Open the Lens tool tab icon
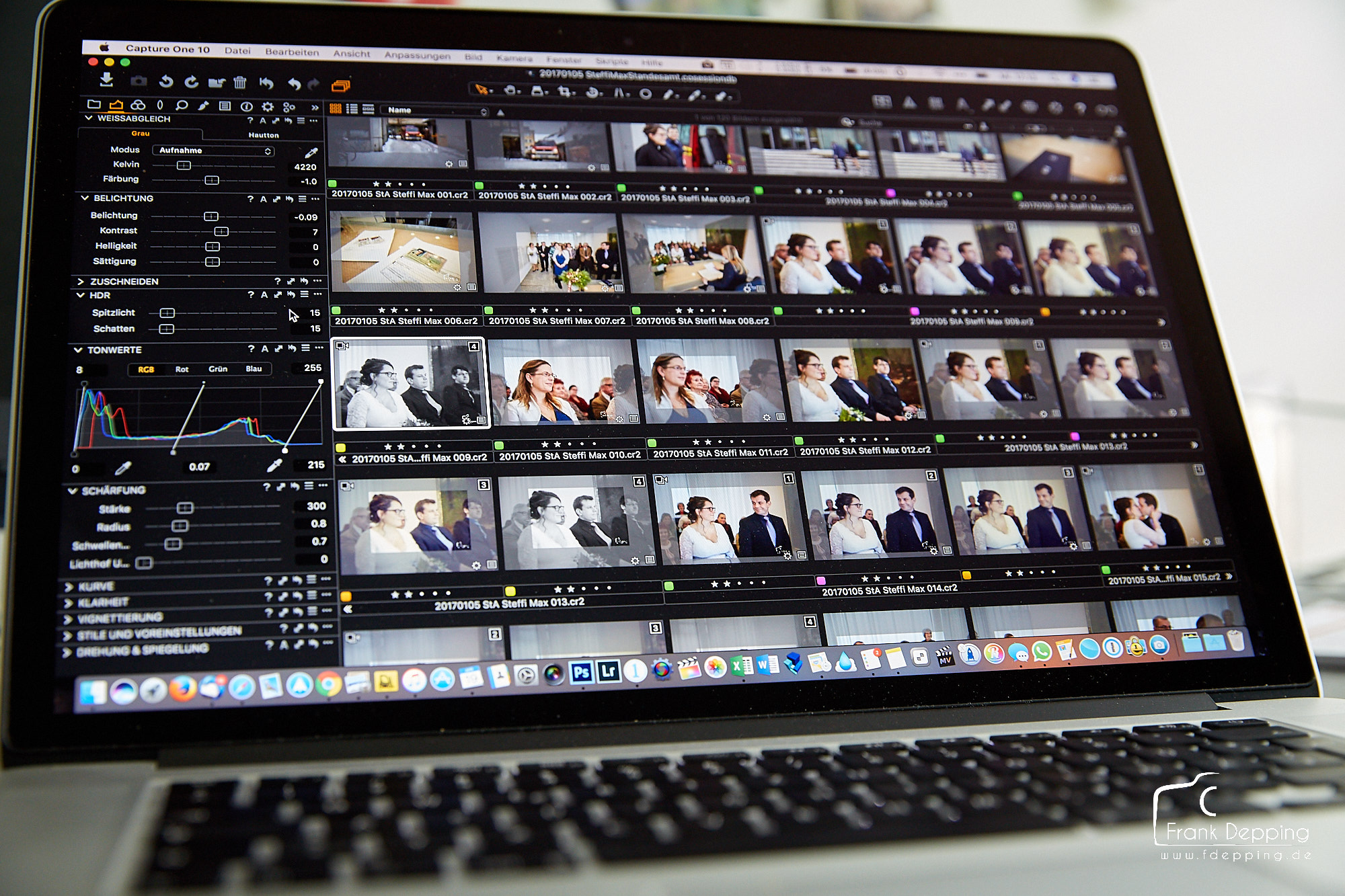This screenshot has width=1345, height=896. coord(159,105)
